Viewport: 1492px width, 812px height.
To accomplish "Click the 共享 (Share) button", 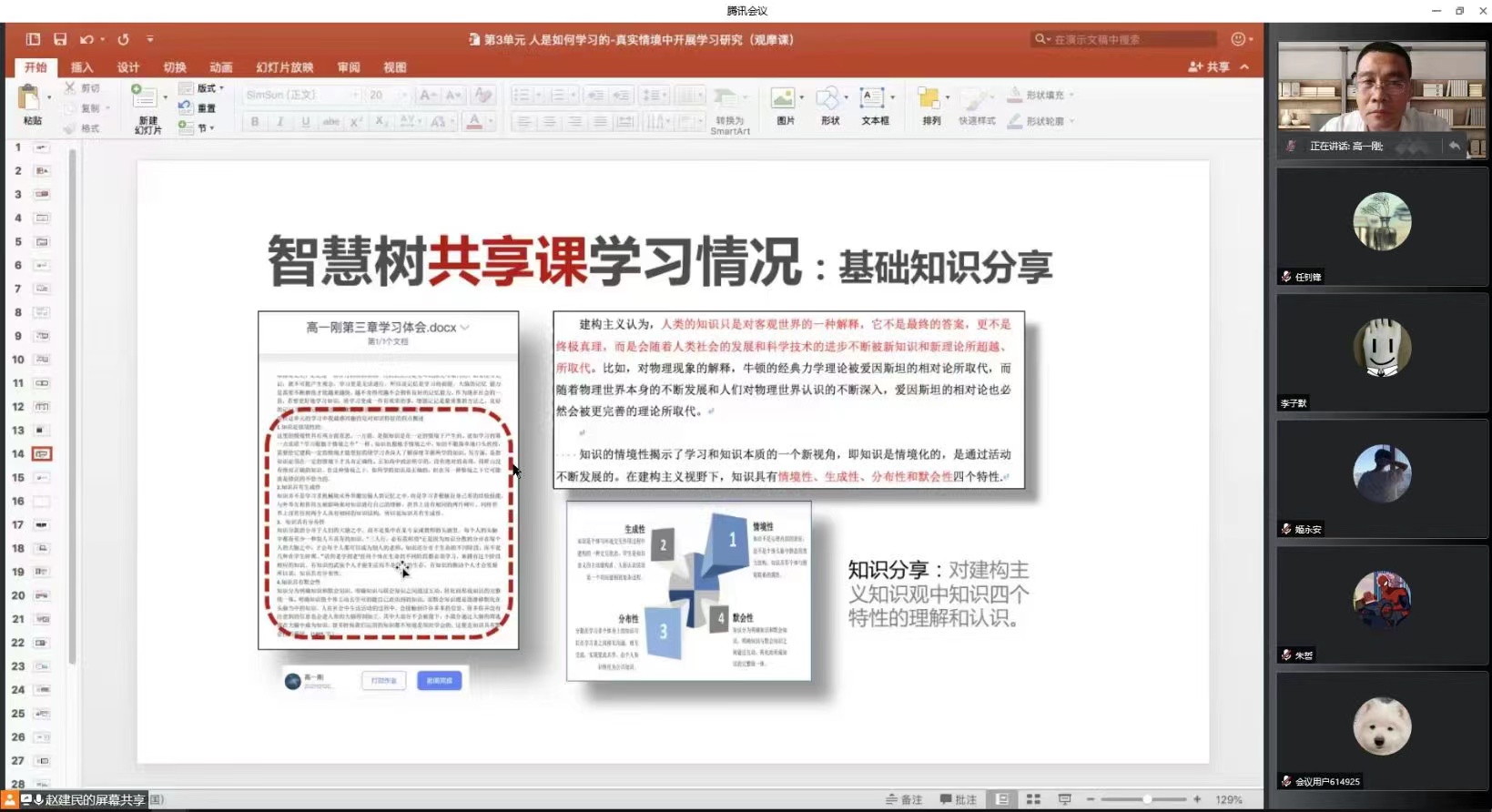I will tap(1209, 67).
